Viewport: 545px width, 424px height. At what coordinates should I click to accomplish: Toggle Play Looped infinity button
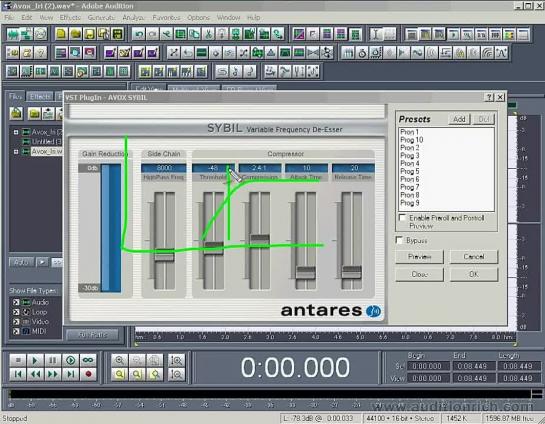coord(88,360)
